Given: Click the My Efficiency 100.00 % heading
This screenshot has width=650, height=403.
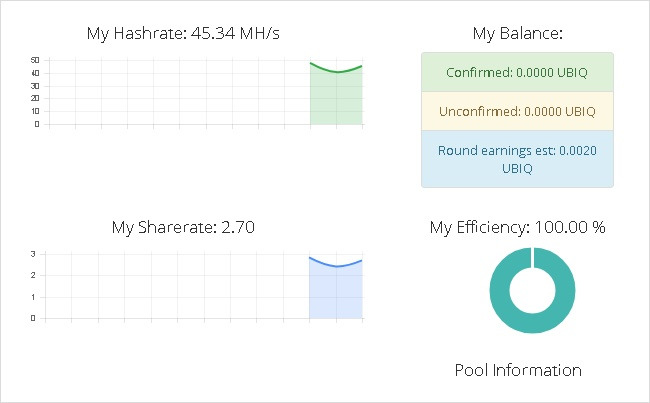Looking at the screenshot, I should pos(517,227).
